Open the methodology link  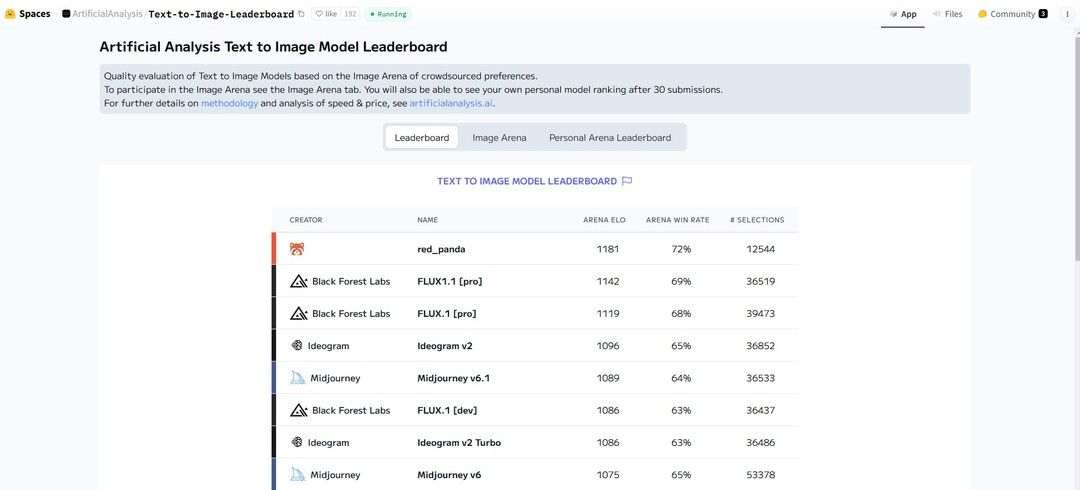(x=229, y=103)
